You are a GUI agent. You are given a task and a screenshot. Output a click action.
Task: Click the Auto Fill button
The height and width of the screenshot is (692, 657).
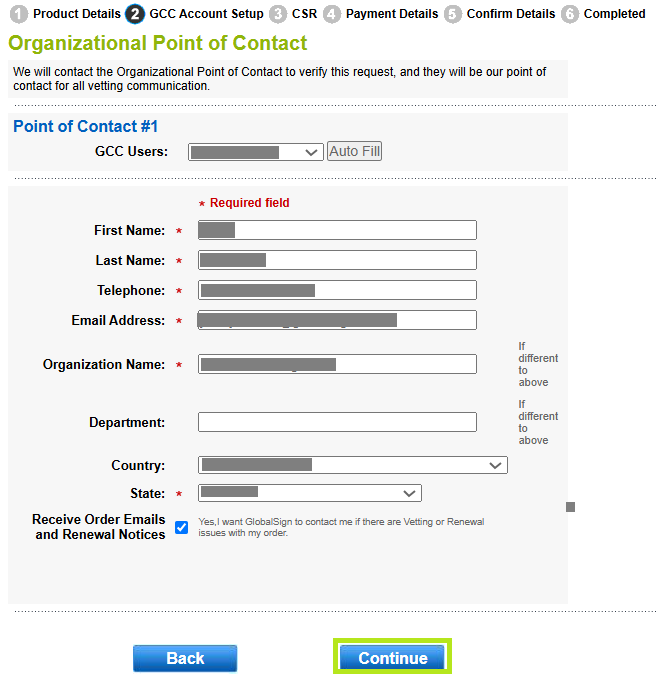355,152
